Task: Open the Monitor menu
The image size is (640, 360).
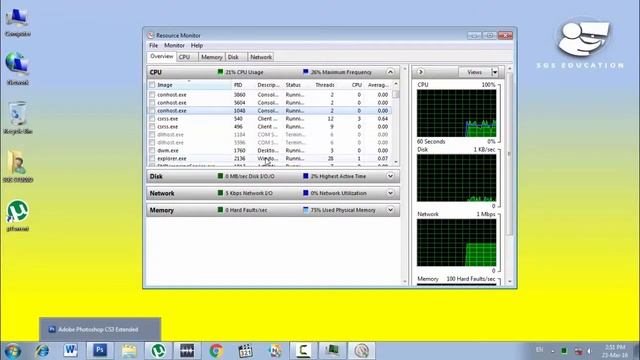Action: (174, 45)
